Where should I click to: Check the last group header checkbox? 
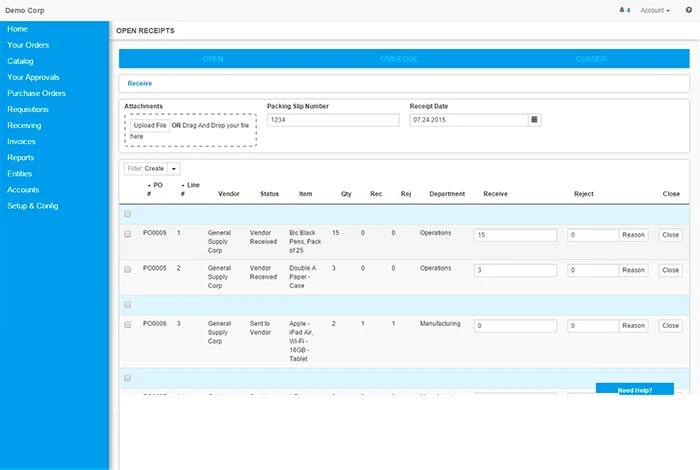pos(128,378)
